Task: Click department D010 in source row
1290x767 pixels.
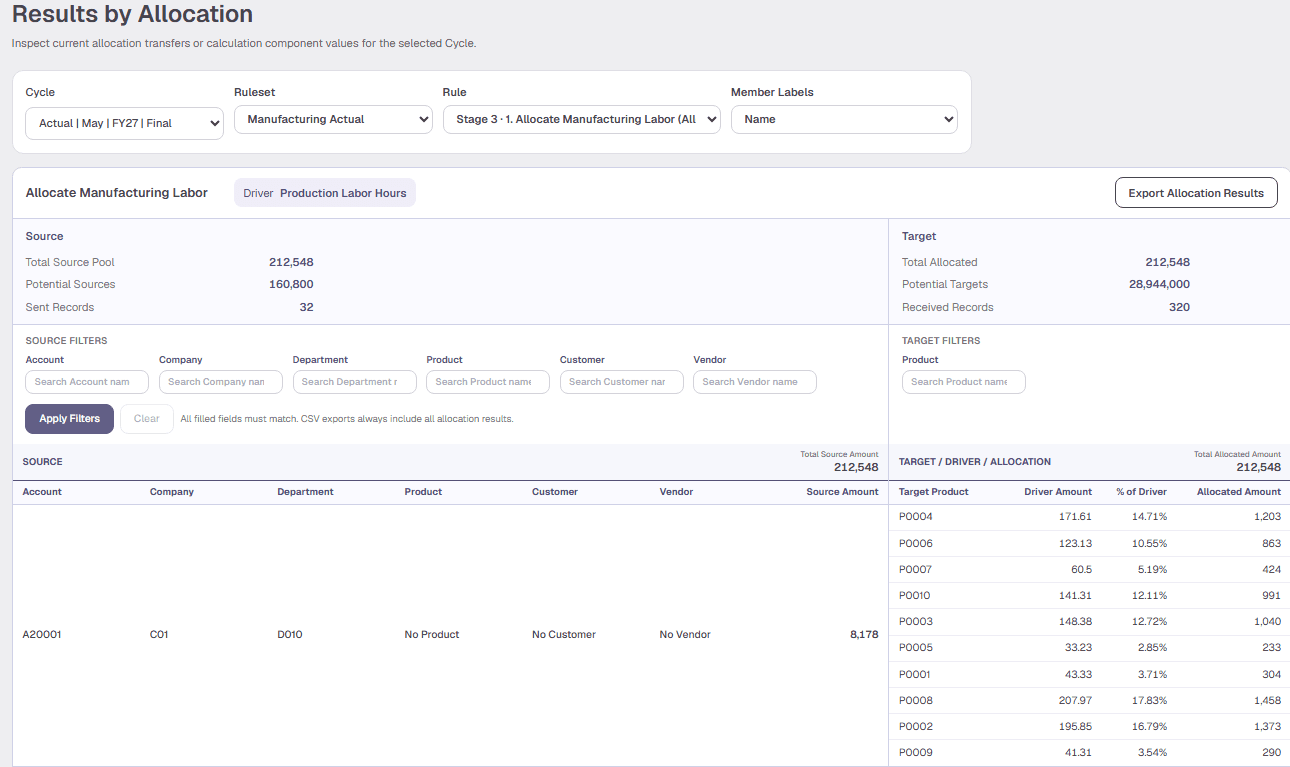Action: tap(290, 635)
